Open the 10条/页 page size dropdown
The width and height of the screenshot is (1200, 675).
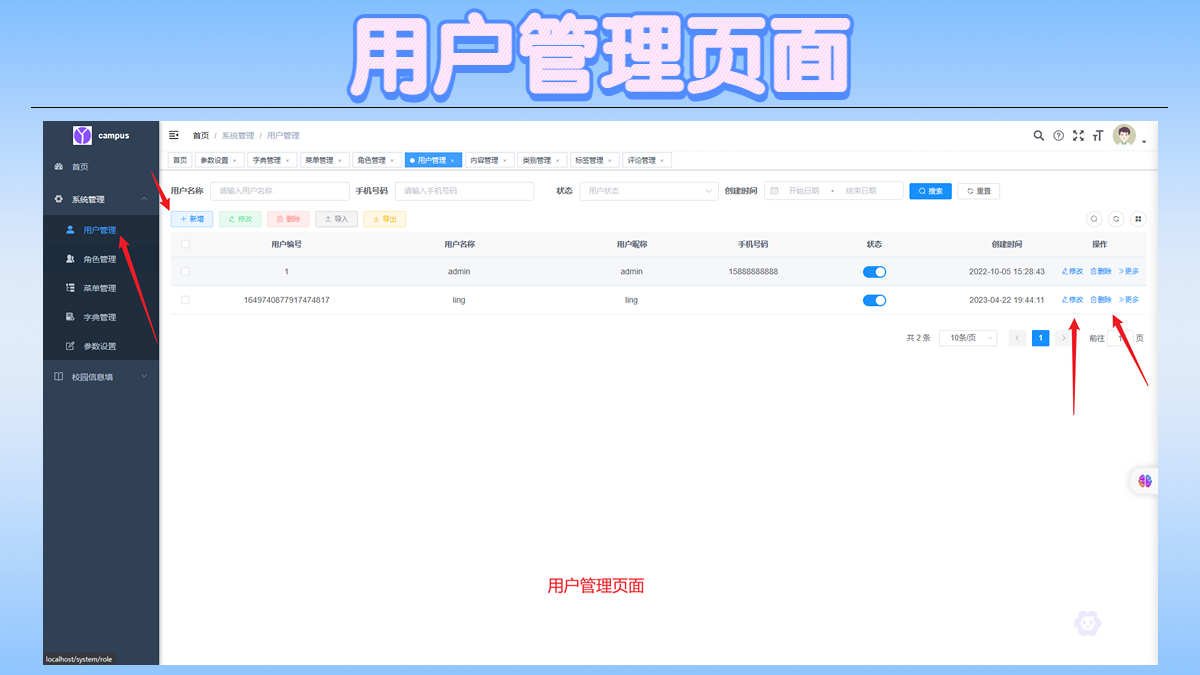(x=968, y=338)
